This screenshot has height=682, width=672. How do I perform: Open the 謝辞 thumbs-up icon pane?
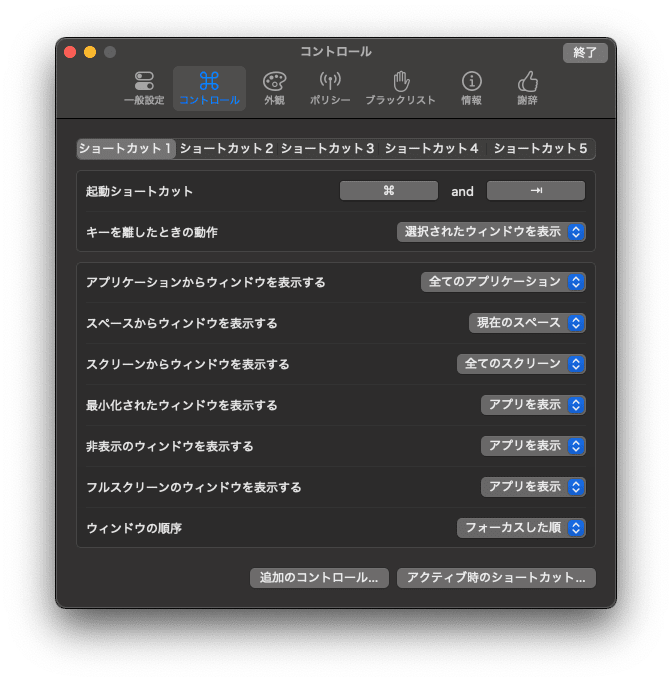(x=528, y=88)
